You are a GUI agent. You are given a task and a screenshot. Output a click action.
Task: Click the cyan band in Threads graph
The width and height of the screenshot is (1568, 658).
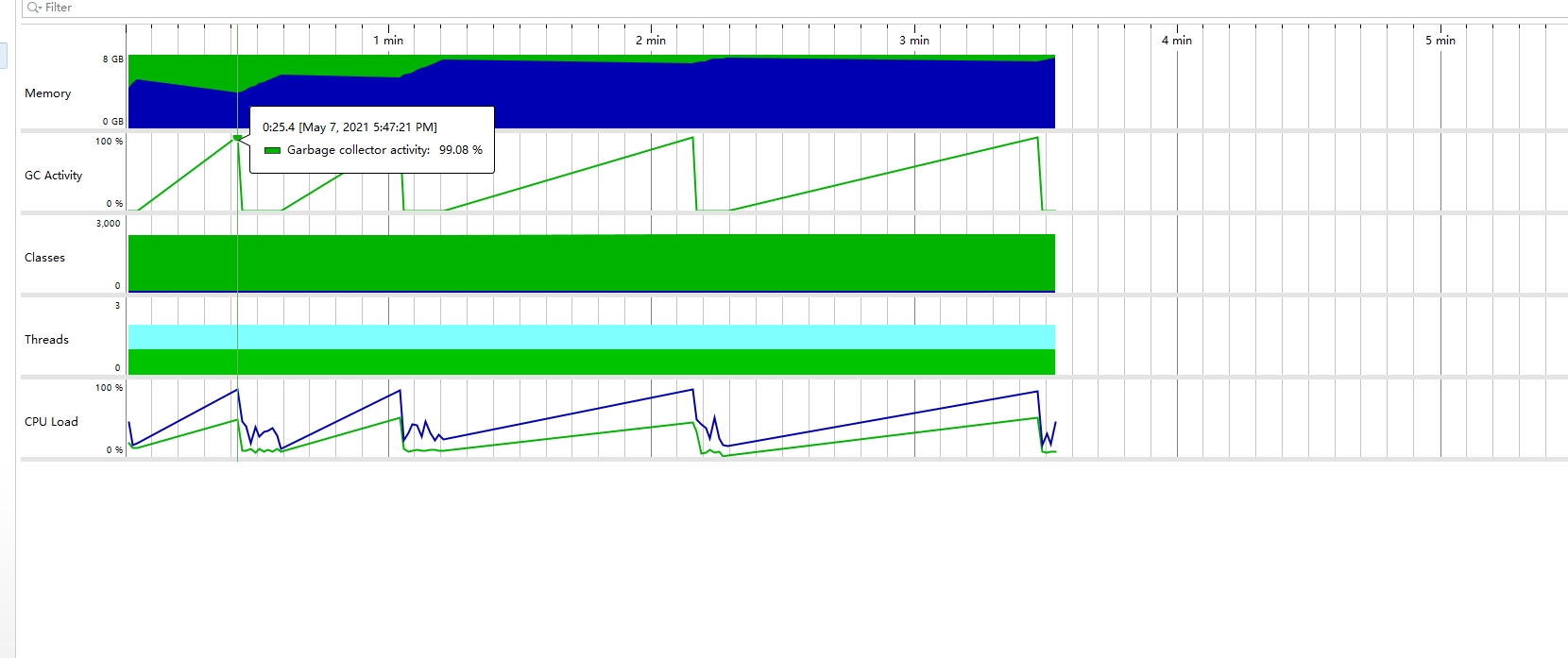[591, 337]
